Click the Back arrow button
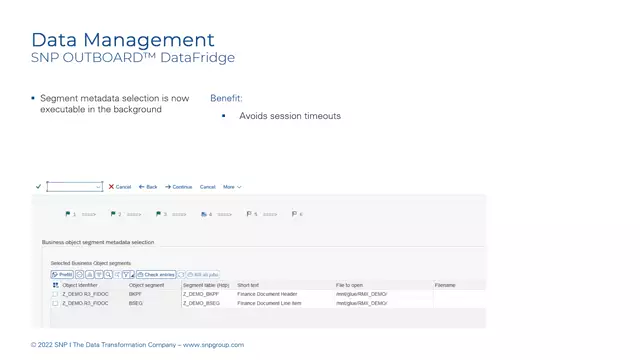Viewport: 640px width, 360px height. tap(148, 187)
